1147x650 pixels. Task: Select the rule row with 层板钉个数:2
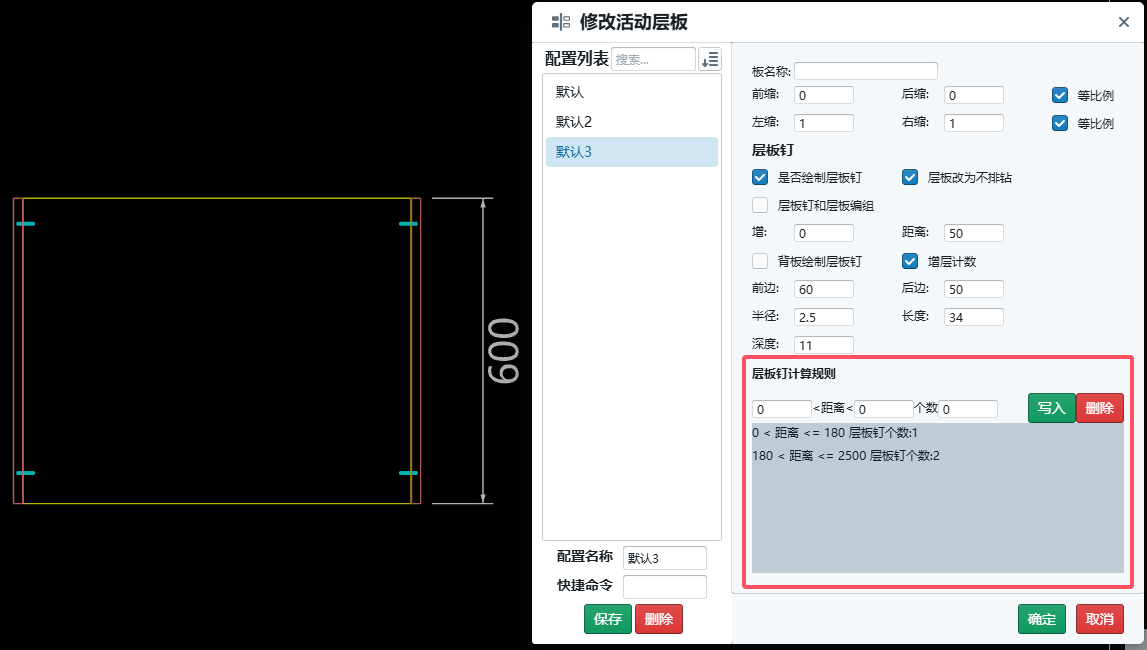(x=845, y=456)
